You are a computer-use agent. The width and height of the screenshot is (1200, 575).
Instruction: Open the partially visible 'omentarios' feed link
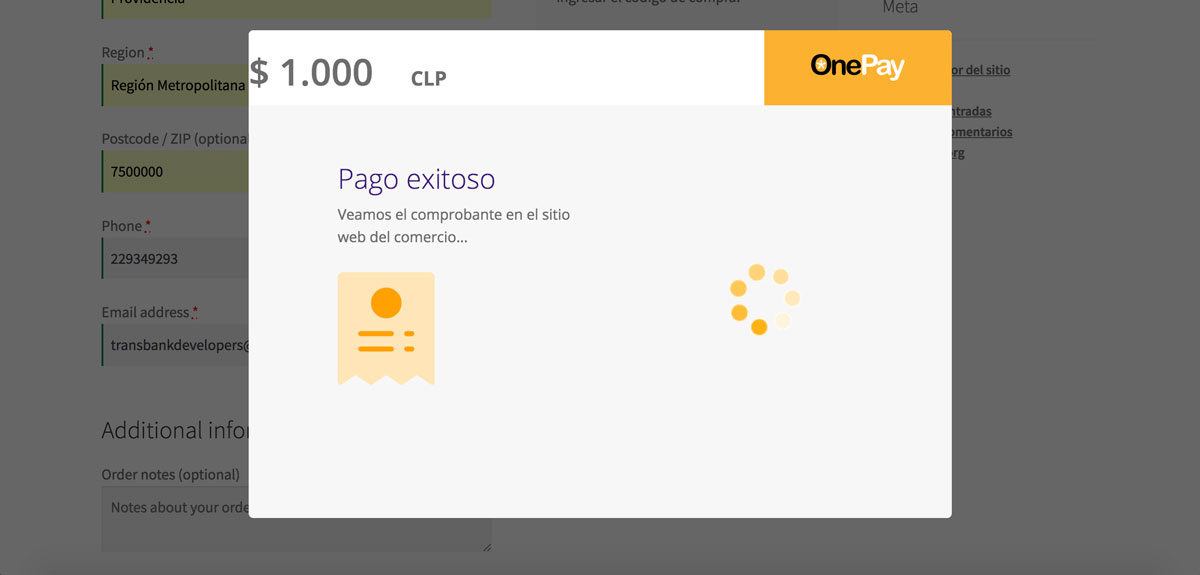click(982, 132)
